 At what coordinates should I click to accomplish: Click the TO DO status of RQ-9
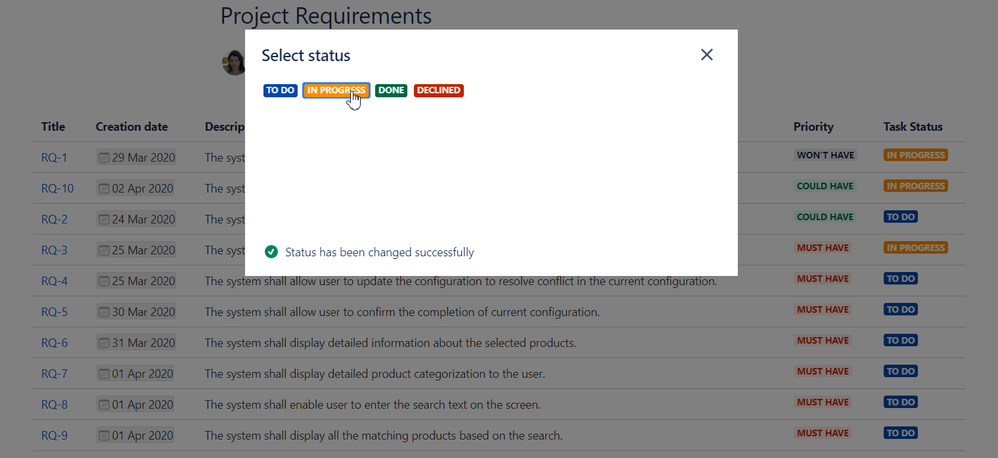point(901,433)
